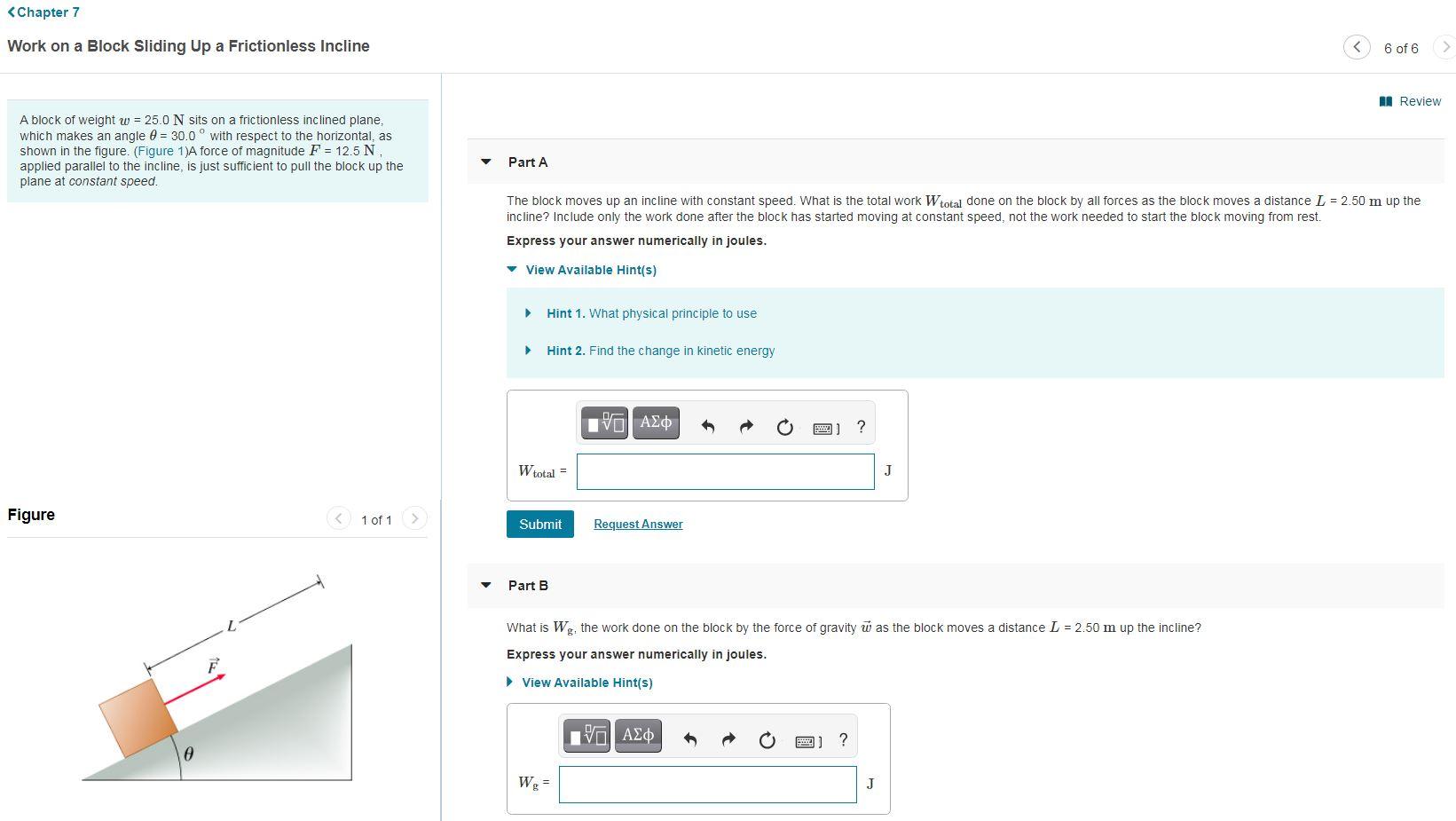This screenshot has height=821, width=1456.
Task: Click the help question mark in Part B toolbar
Action: (x=844, y=739)
